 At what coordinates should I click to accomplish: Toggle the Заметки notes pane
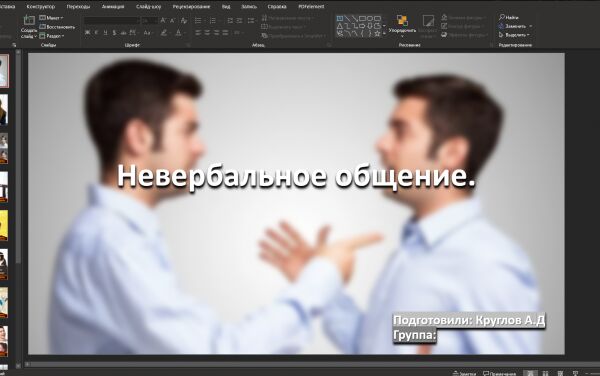(x=464, y=373)
